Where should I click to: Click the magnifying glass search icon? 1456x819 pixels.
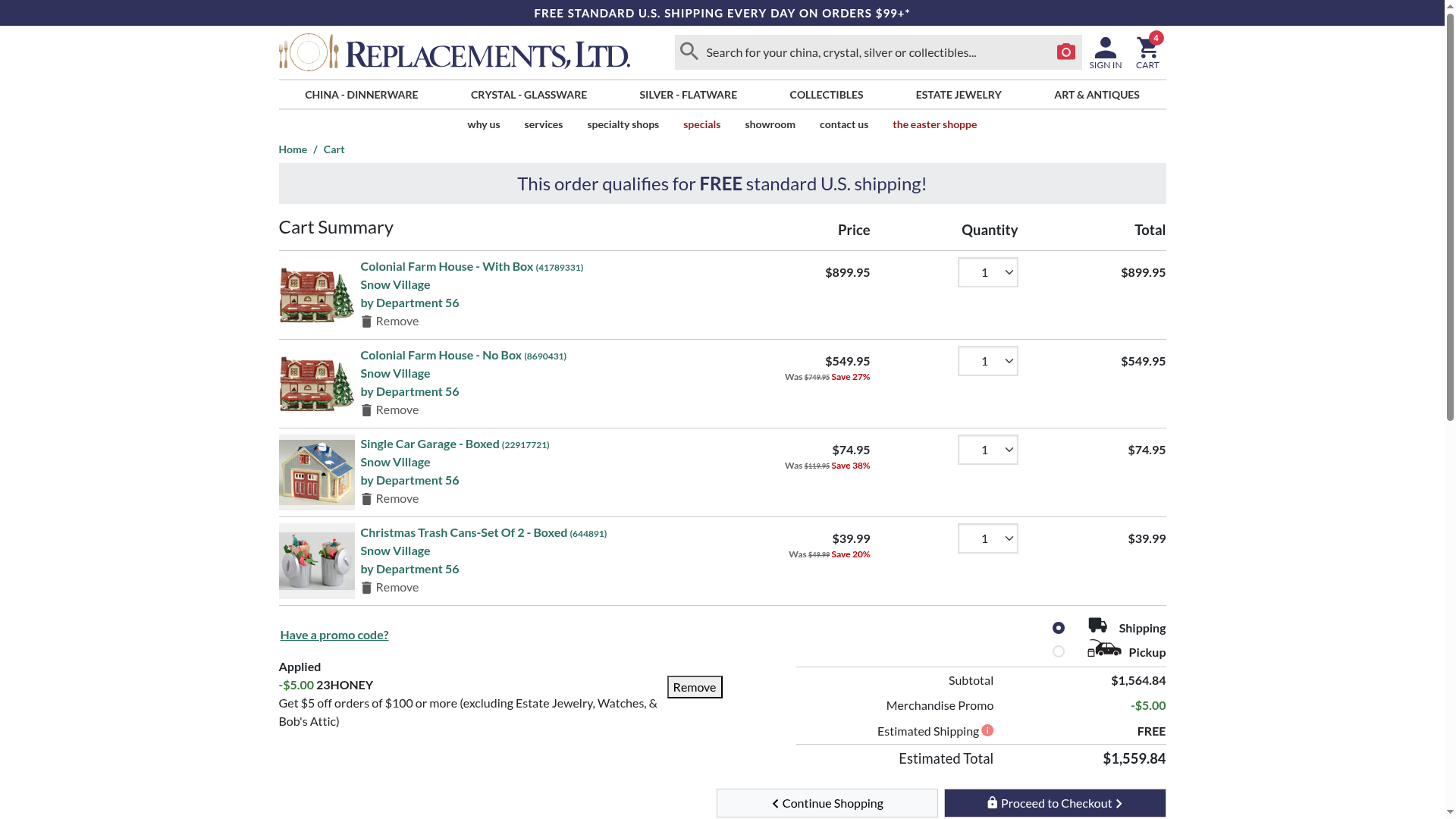click(689, 52)
